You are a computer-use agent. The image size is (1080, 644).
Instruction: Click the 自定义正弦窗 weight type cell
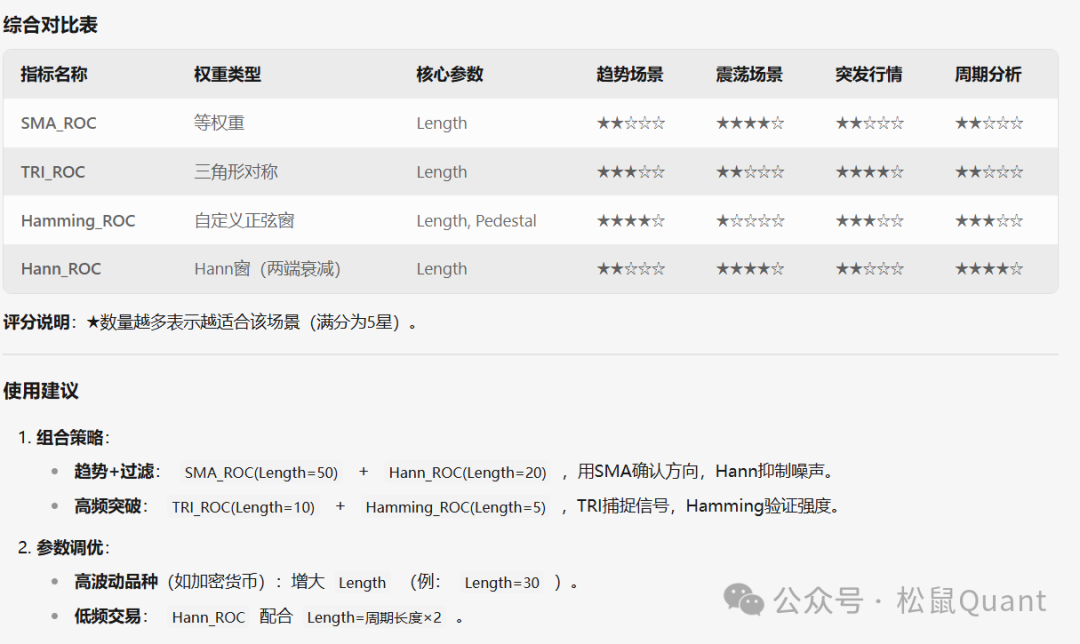coord(244,220)
